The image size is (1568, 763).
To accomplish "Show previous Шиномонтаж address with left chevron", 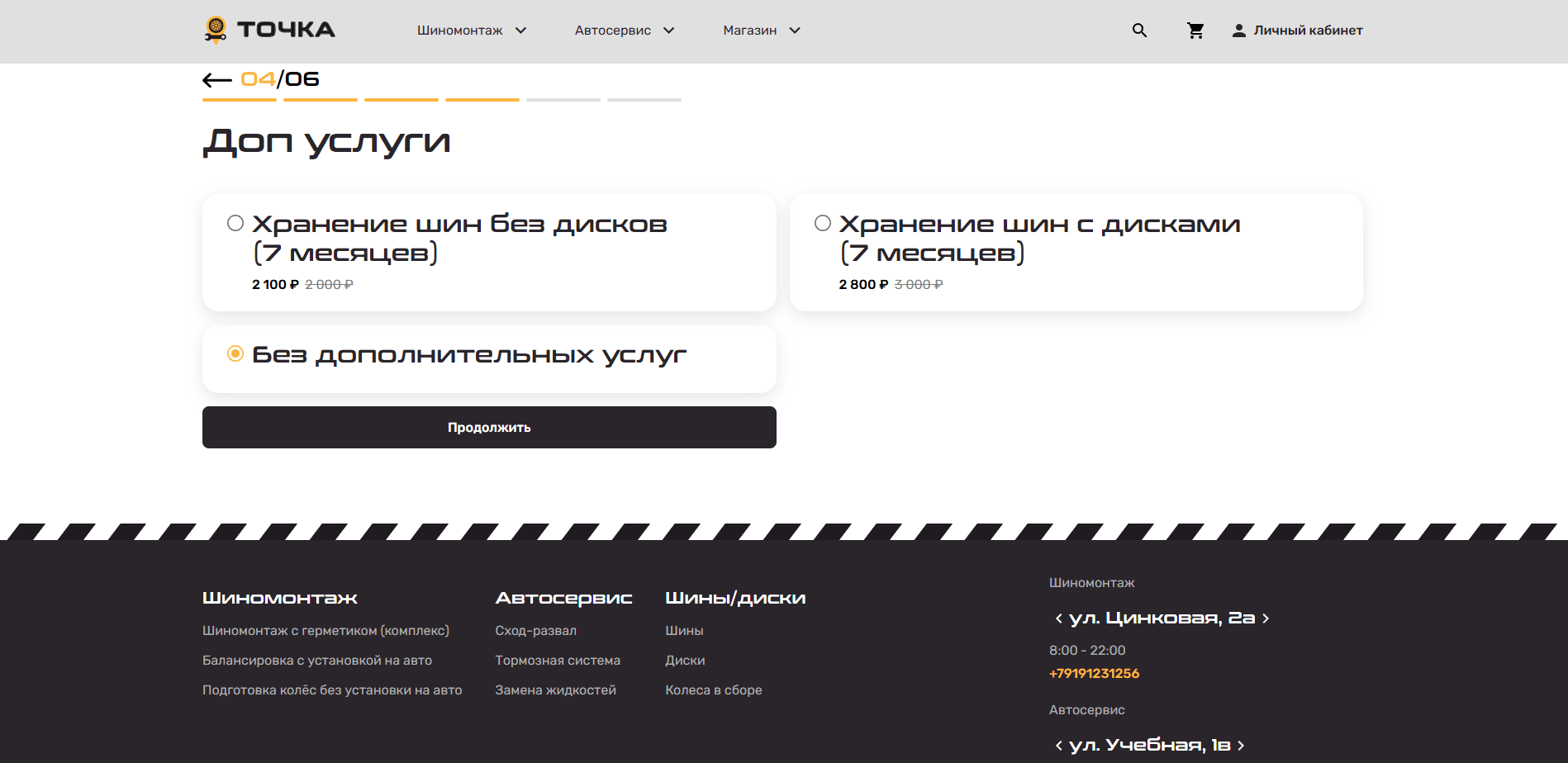I will point(1058,618).
